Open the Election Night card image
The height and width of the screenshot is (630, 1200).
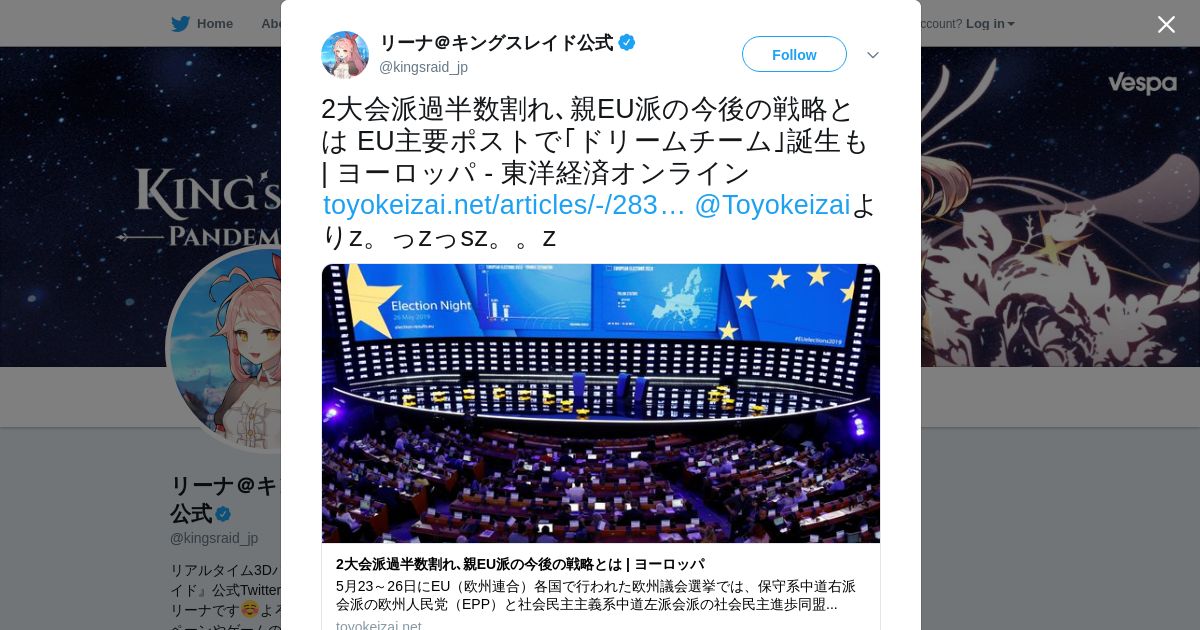[601, 403]
